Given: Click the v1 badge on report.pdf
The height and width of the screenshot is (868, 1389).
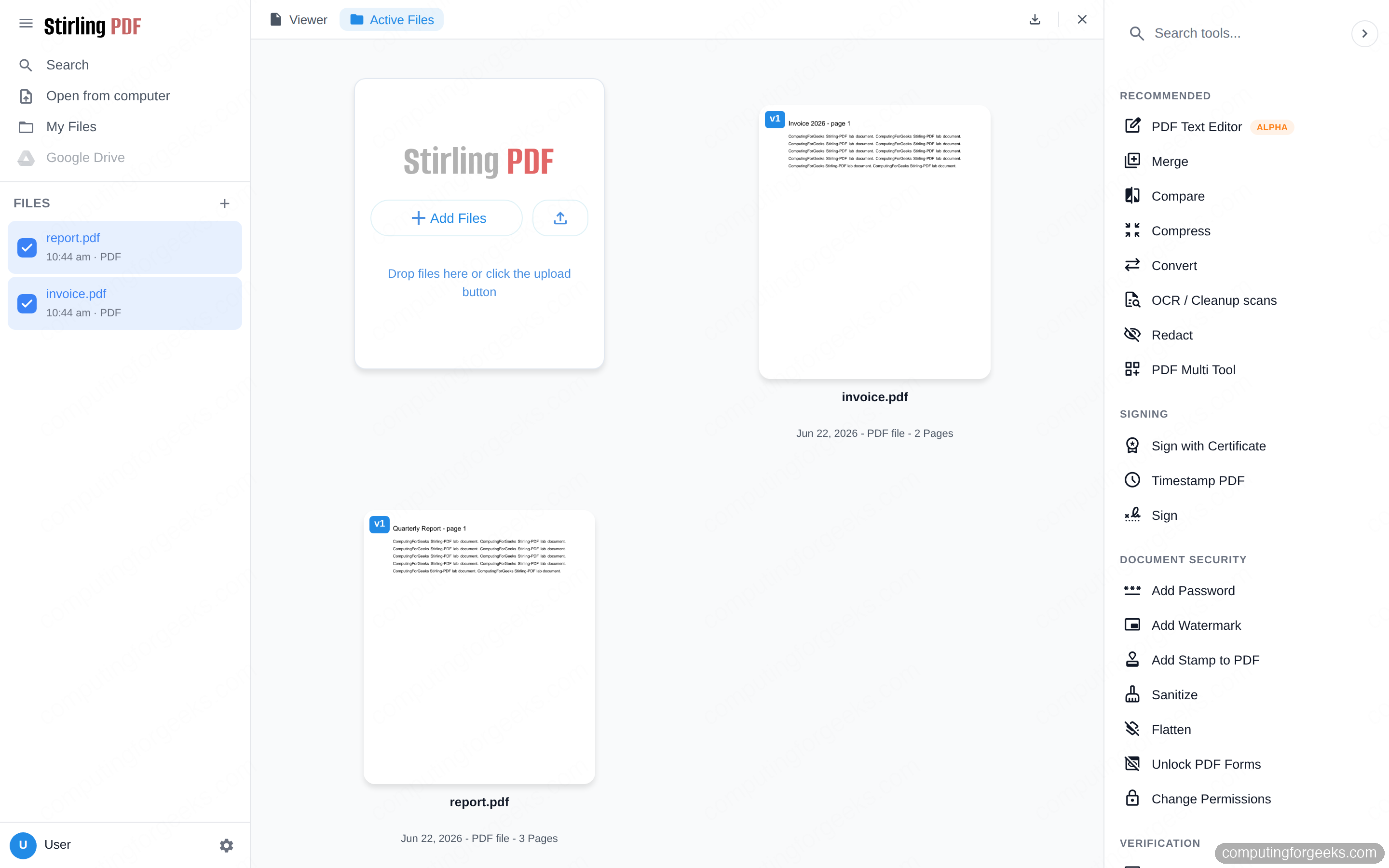Looking at the screenshot, I should tap(380, 524).
